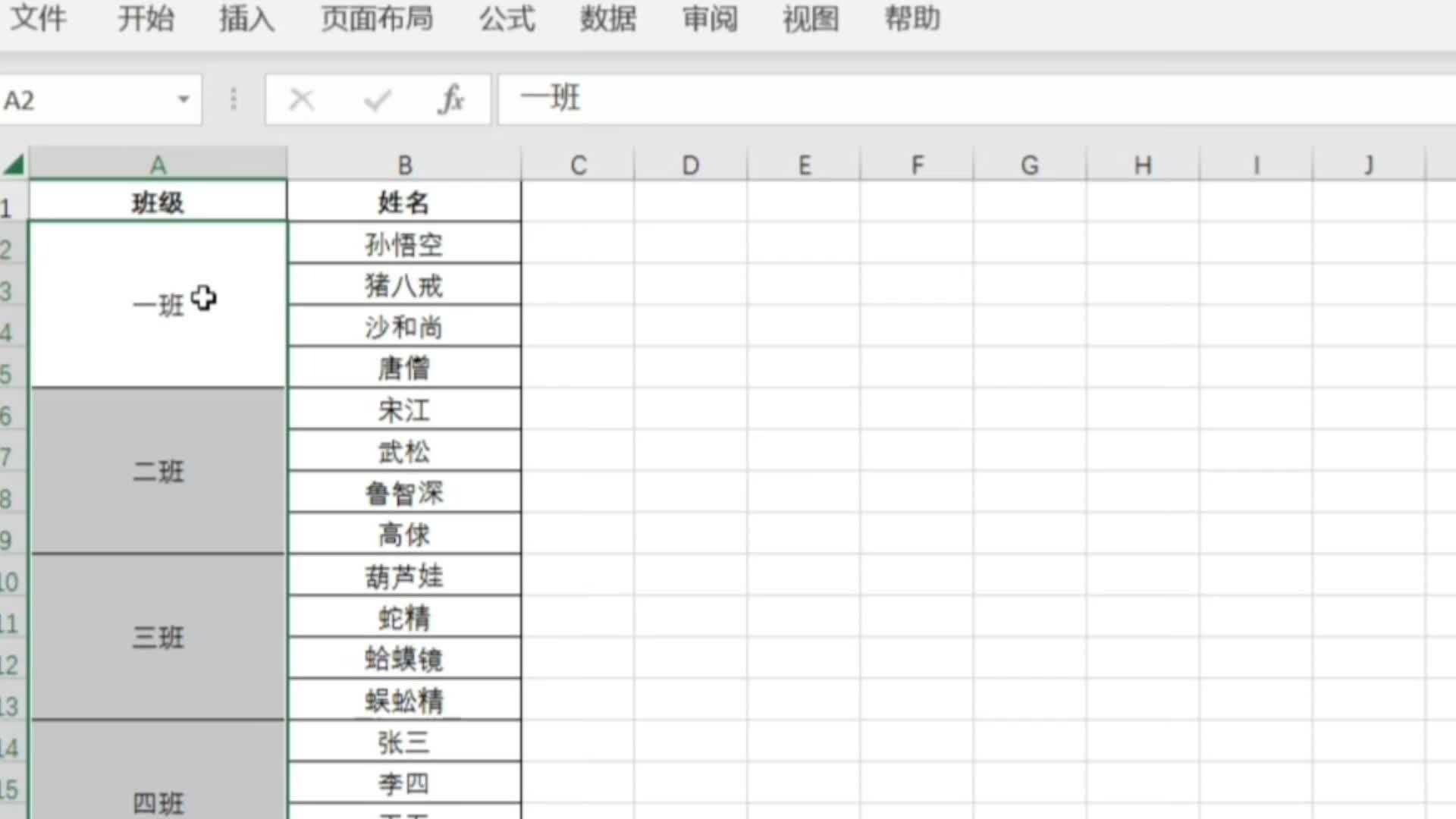Click the cell containing 沙和尚
Viewport: 1456px width, 819px height.
tap(404, 327)
